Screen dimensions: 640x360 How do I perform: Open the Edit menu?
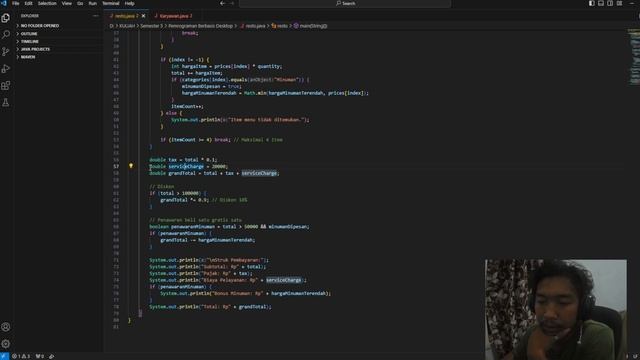pyautogui.click(x=28, y=3)
